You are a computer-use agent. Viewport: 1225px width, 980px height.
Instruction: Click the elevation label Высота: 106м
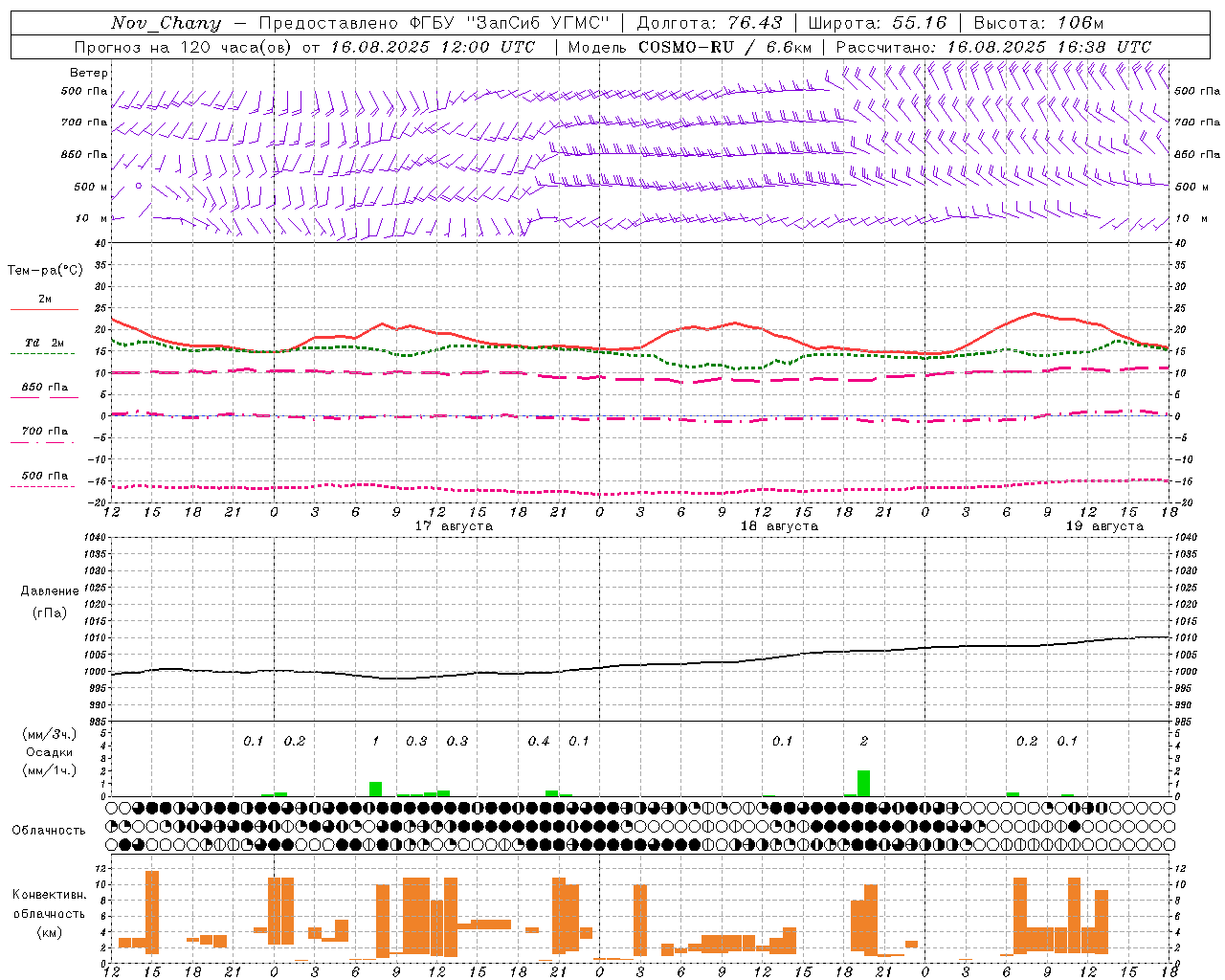tap(1038, 23)
